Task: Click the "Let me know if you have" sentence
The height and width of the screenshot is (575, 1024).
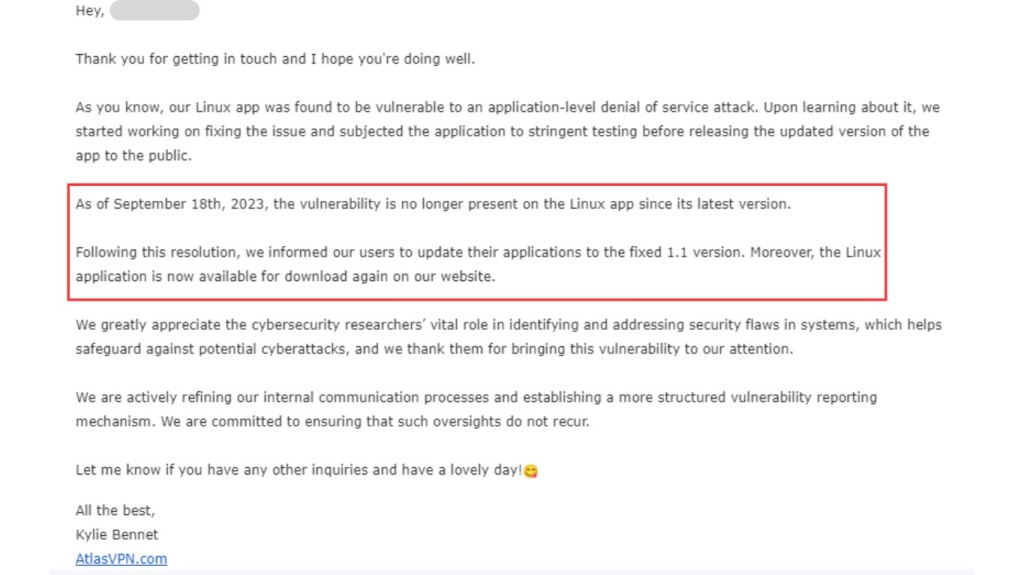Action: click(299, 470)
